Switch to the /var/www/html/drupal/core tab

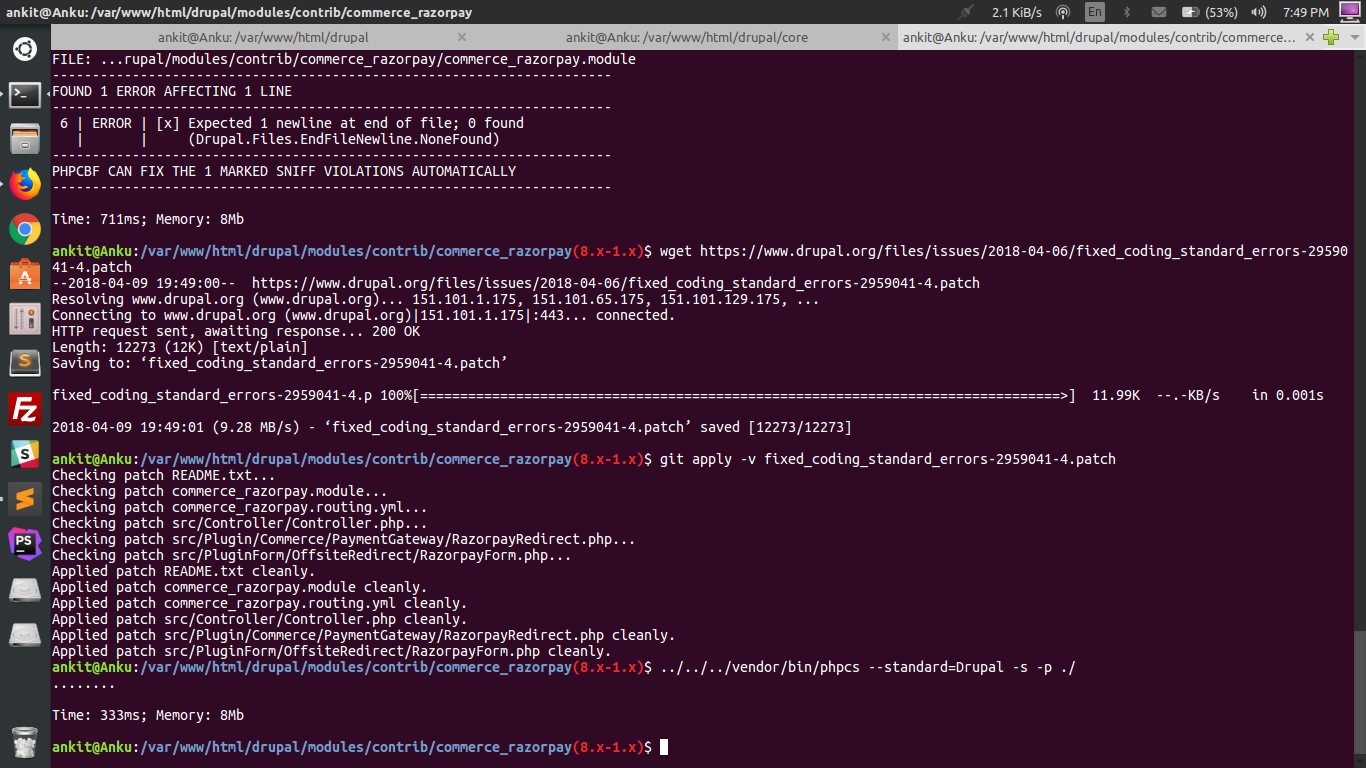coord(686,37)
